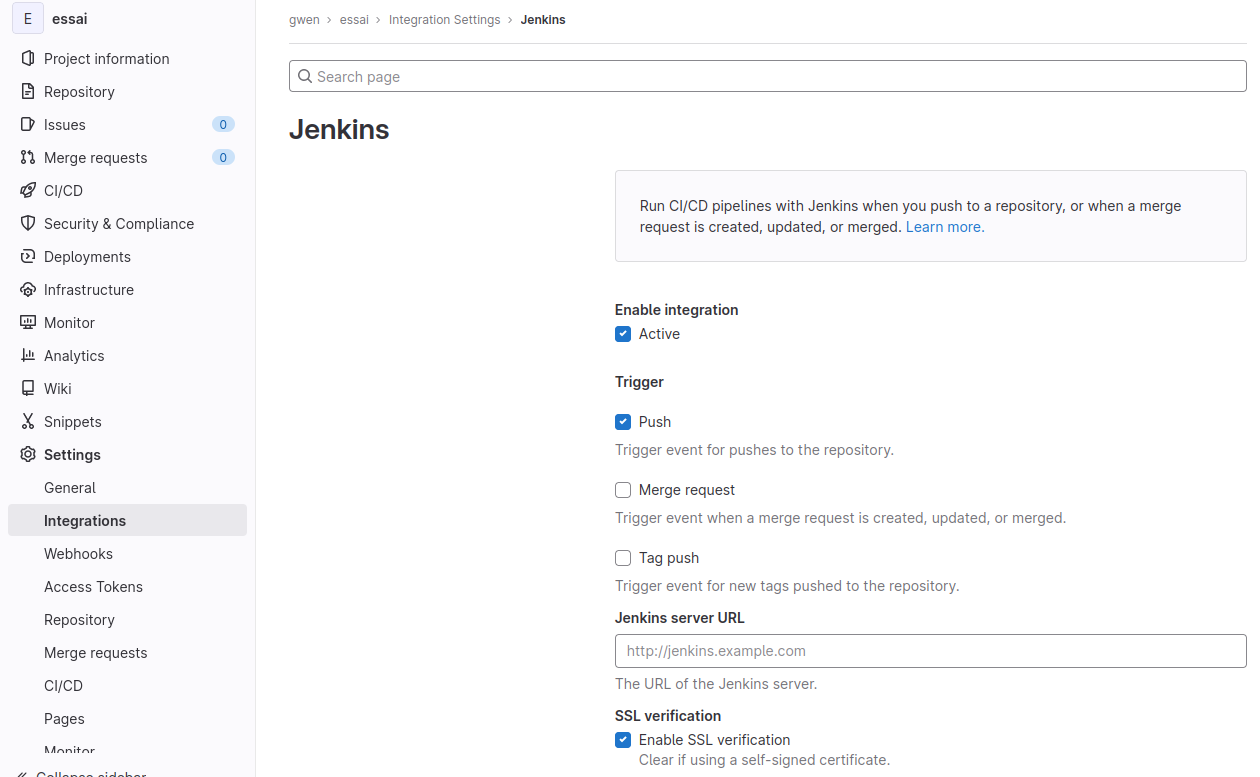Open Access Tokens settings page
The width and height of the screenshot is (1260, 777).
(x=93, y=586)
